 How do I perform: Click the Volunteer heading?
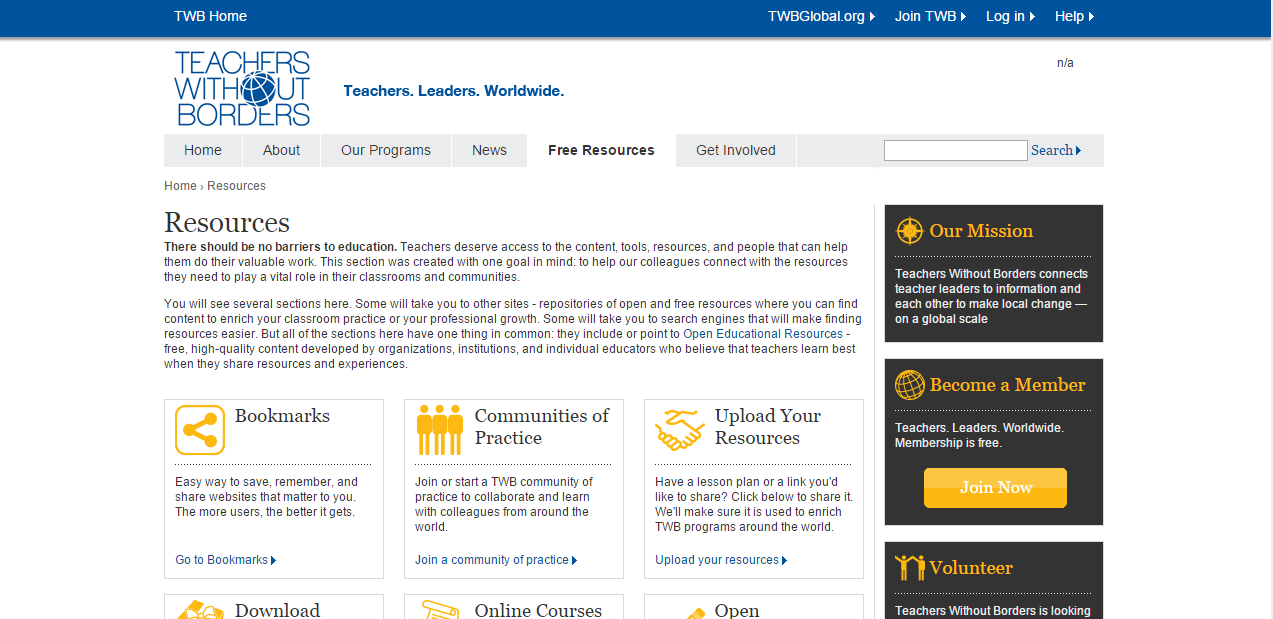[971, 568]
